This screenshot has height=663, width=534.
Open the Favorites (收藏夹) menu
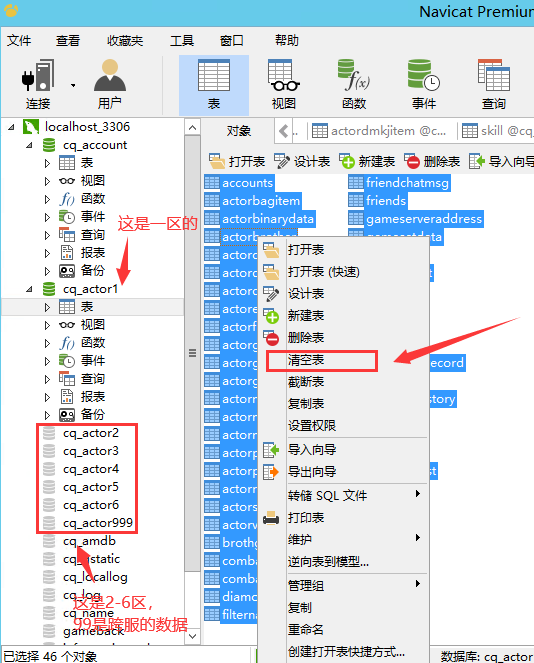coord(125,40)
